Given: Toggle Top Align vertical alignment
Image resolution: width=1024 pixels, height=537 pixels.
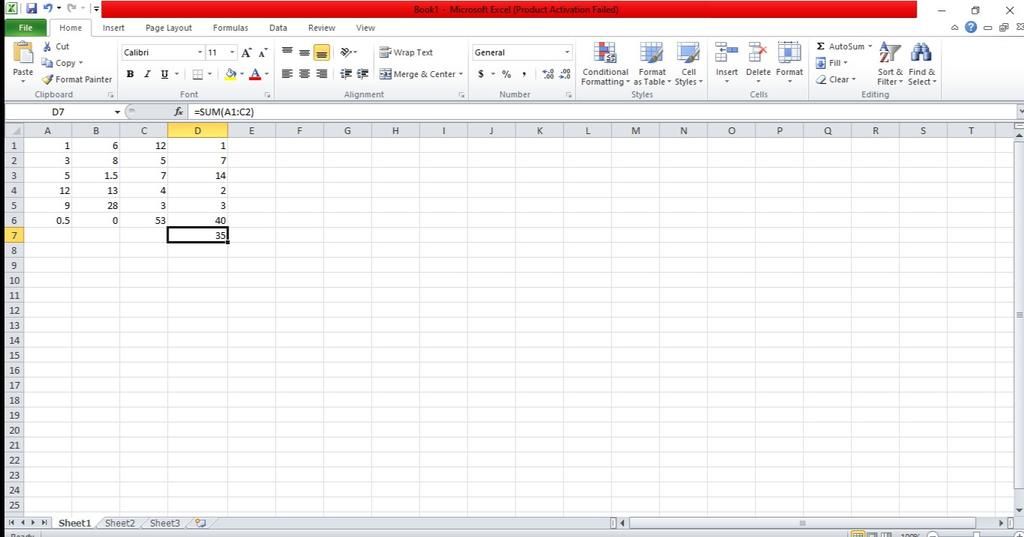Looking at the screenshot, I should click(287, 52).
